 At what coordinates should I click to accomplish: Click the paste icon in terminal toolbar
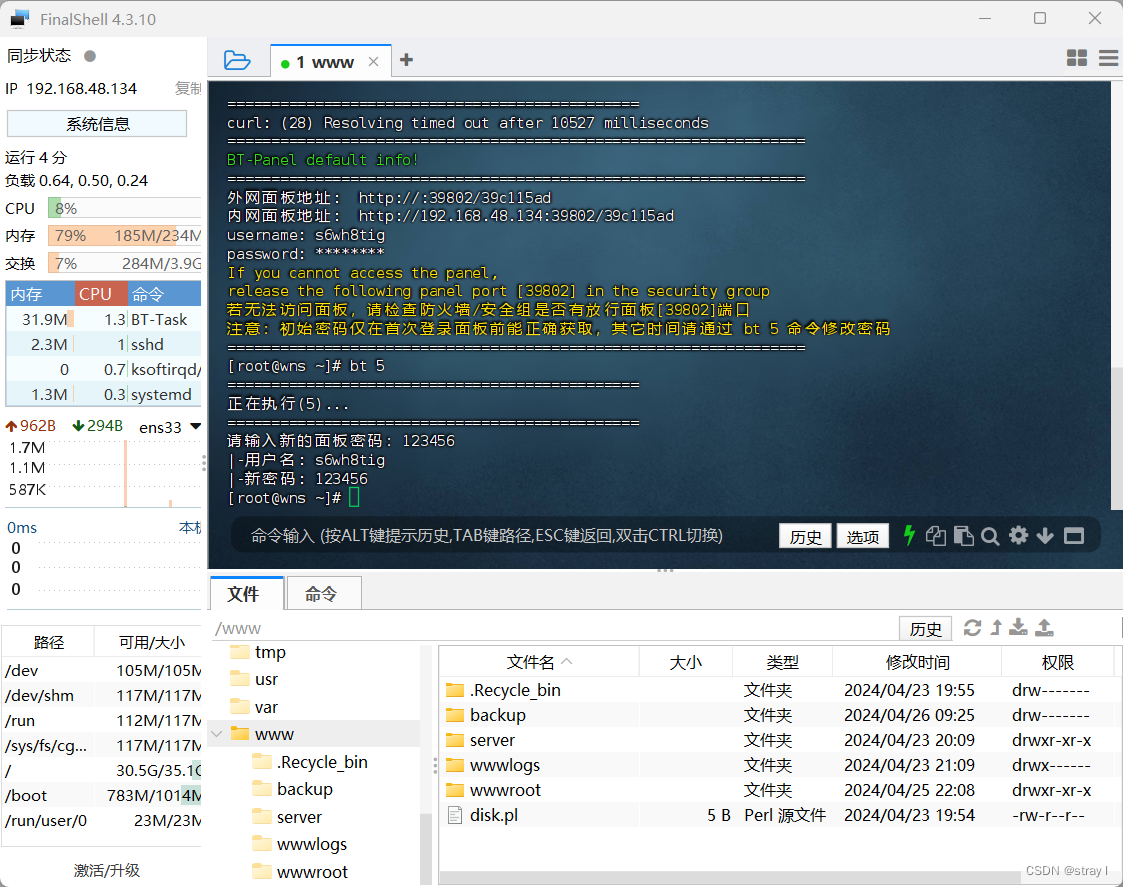point(963,536)
